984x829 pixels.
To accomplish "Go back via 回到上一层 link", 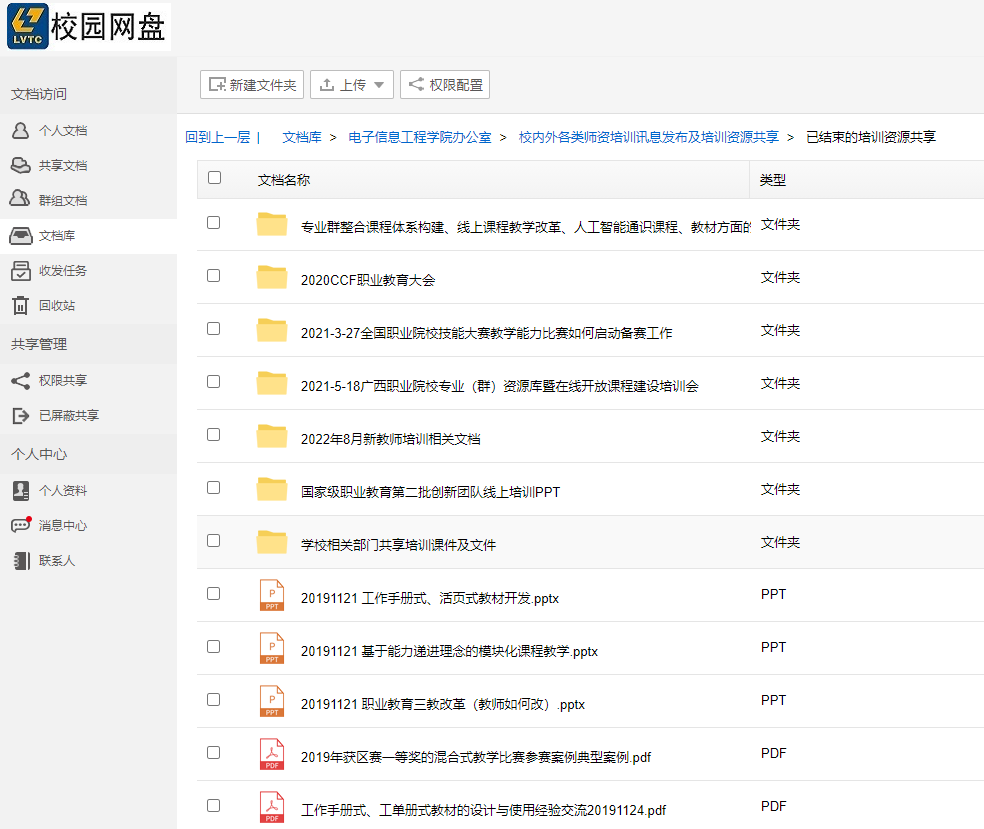I will (217, 138).
